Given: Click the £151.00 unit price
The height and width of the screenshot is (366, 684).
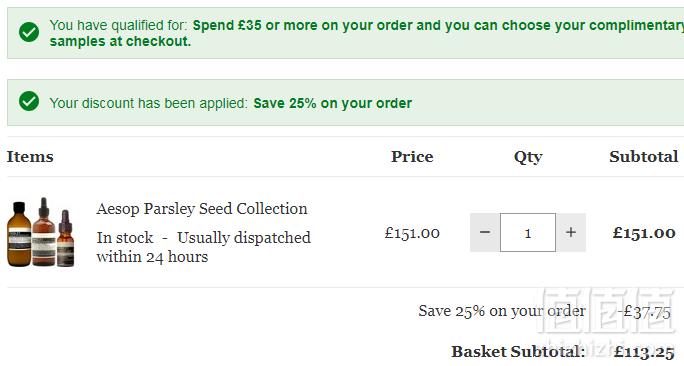Looking at the screenshot, I should pos(412,233).
